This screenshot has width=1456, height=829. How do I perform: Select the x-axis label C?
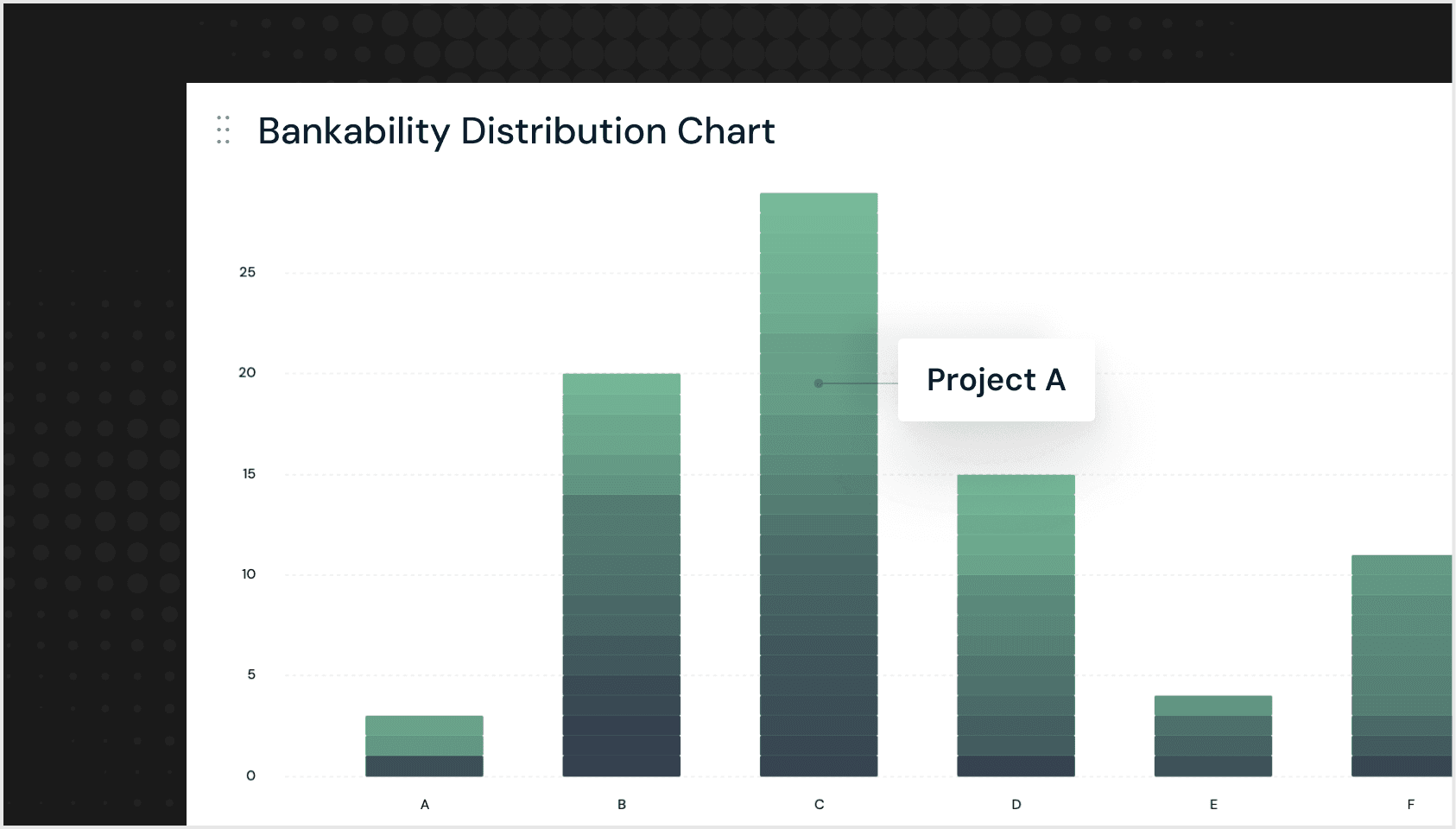coord(819,804)
